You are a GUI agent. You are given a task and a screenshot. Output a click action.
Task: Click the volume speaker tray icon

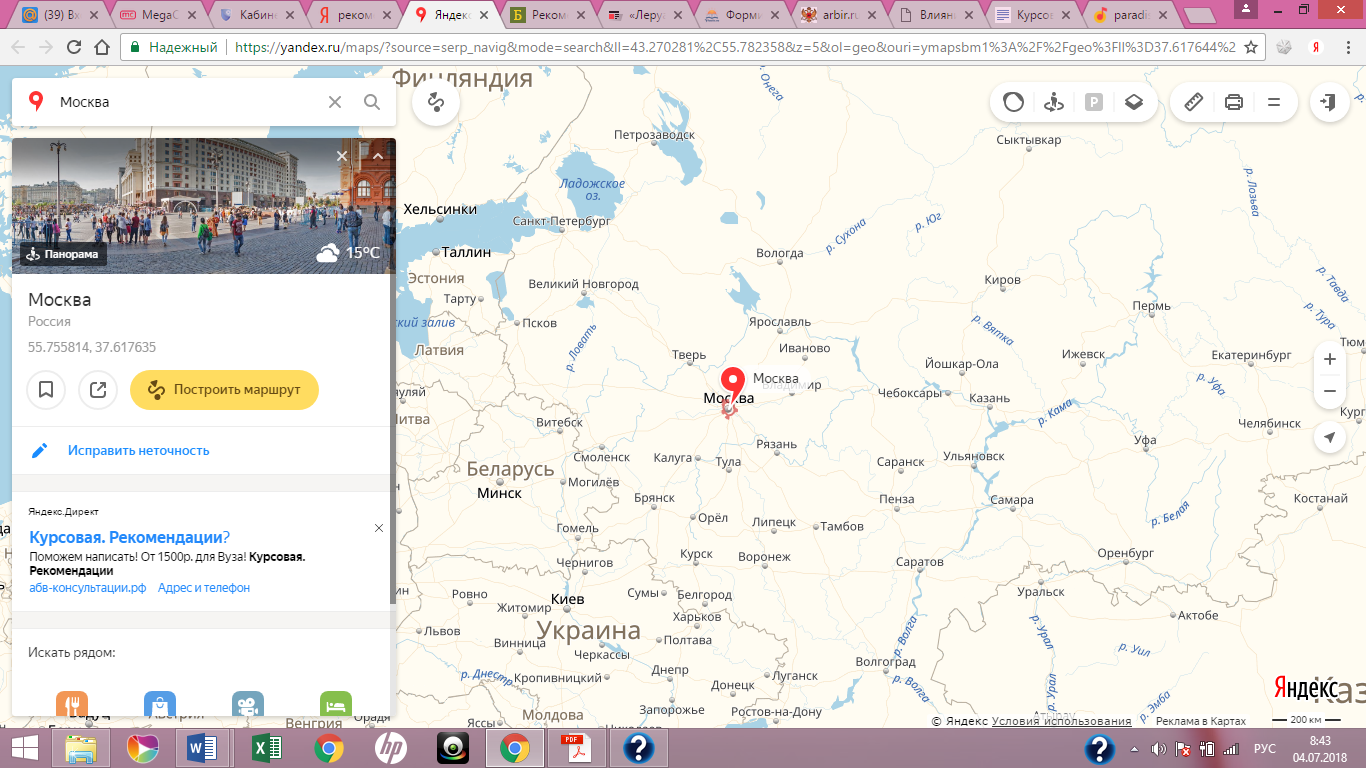[1158, 748]
